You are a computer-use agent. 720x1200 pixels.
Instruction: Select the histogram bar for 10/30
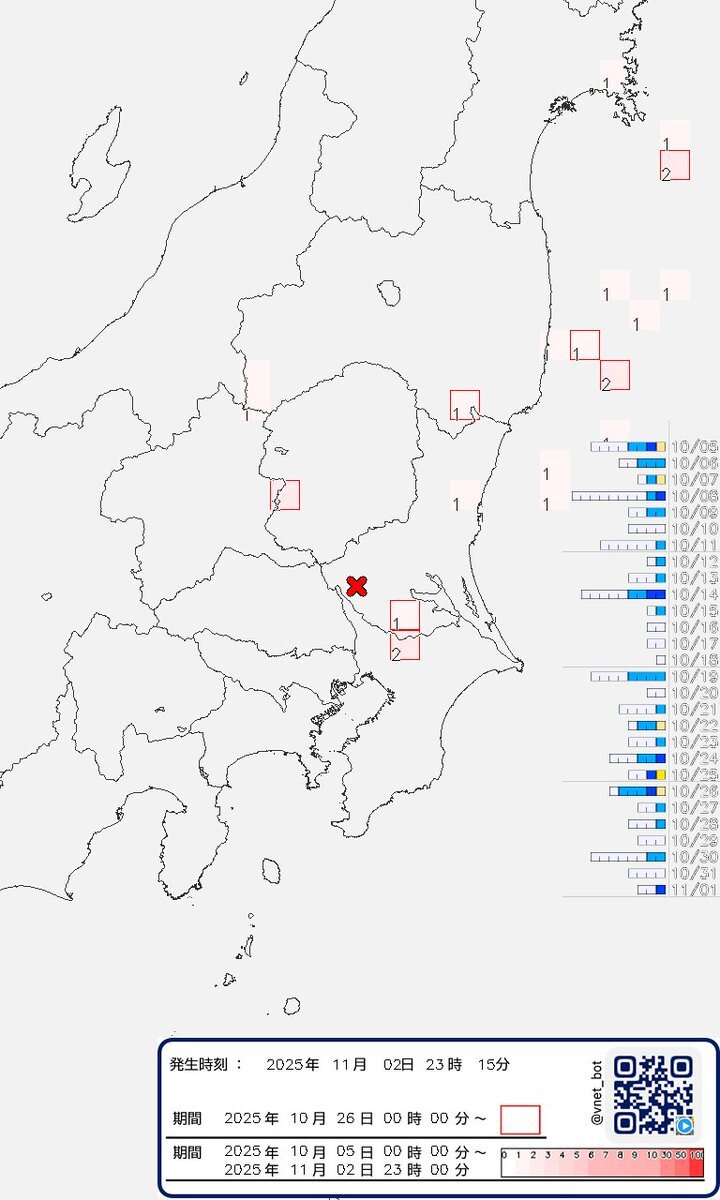pyautogui.click(x=628, y=856)
